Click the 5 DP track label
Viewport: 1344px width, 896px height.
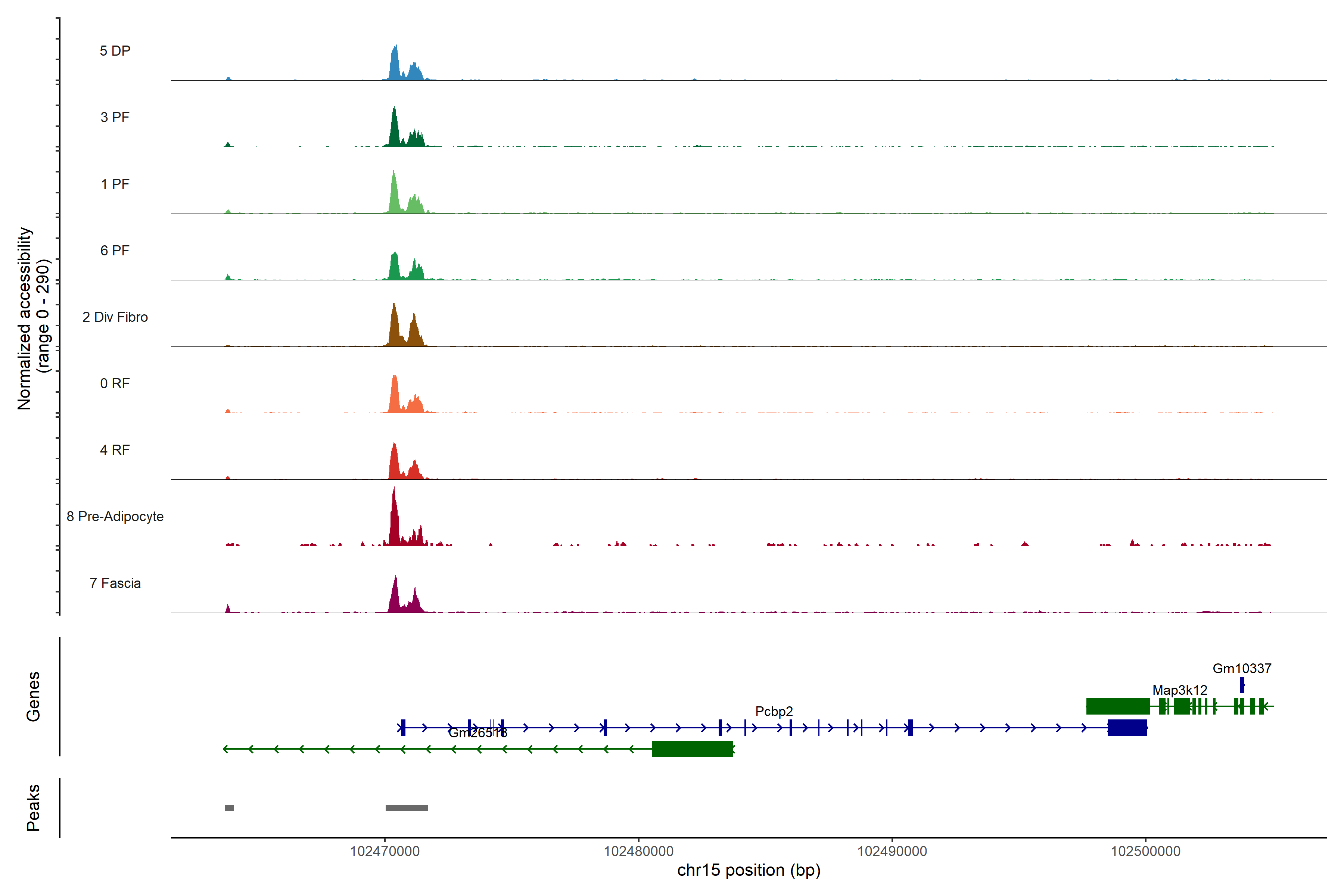115,51
